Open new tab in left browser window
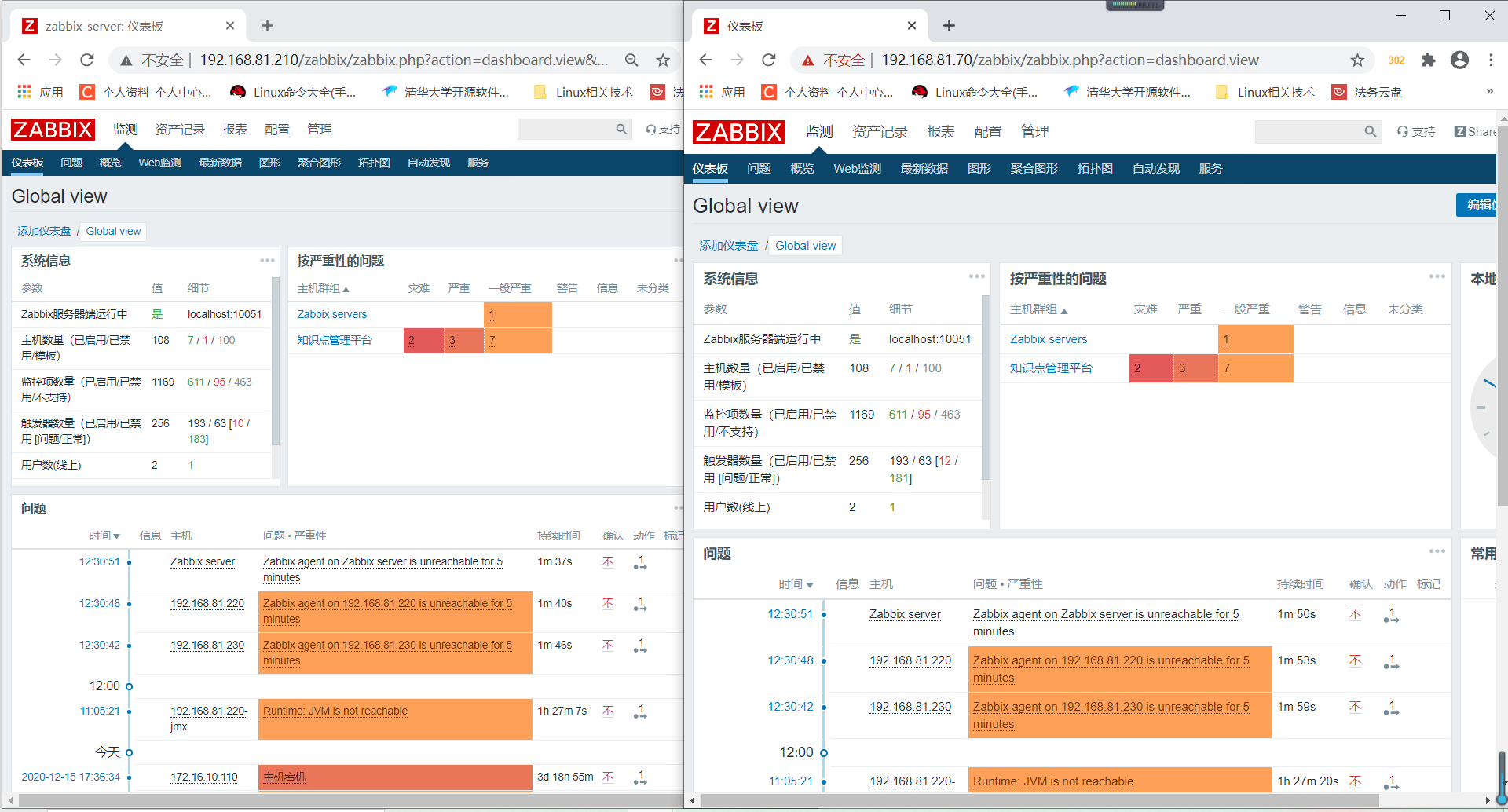 pyautogui.click(x=267, y=26)
